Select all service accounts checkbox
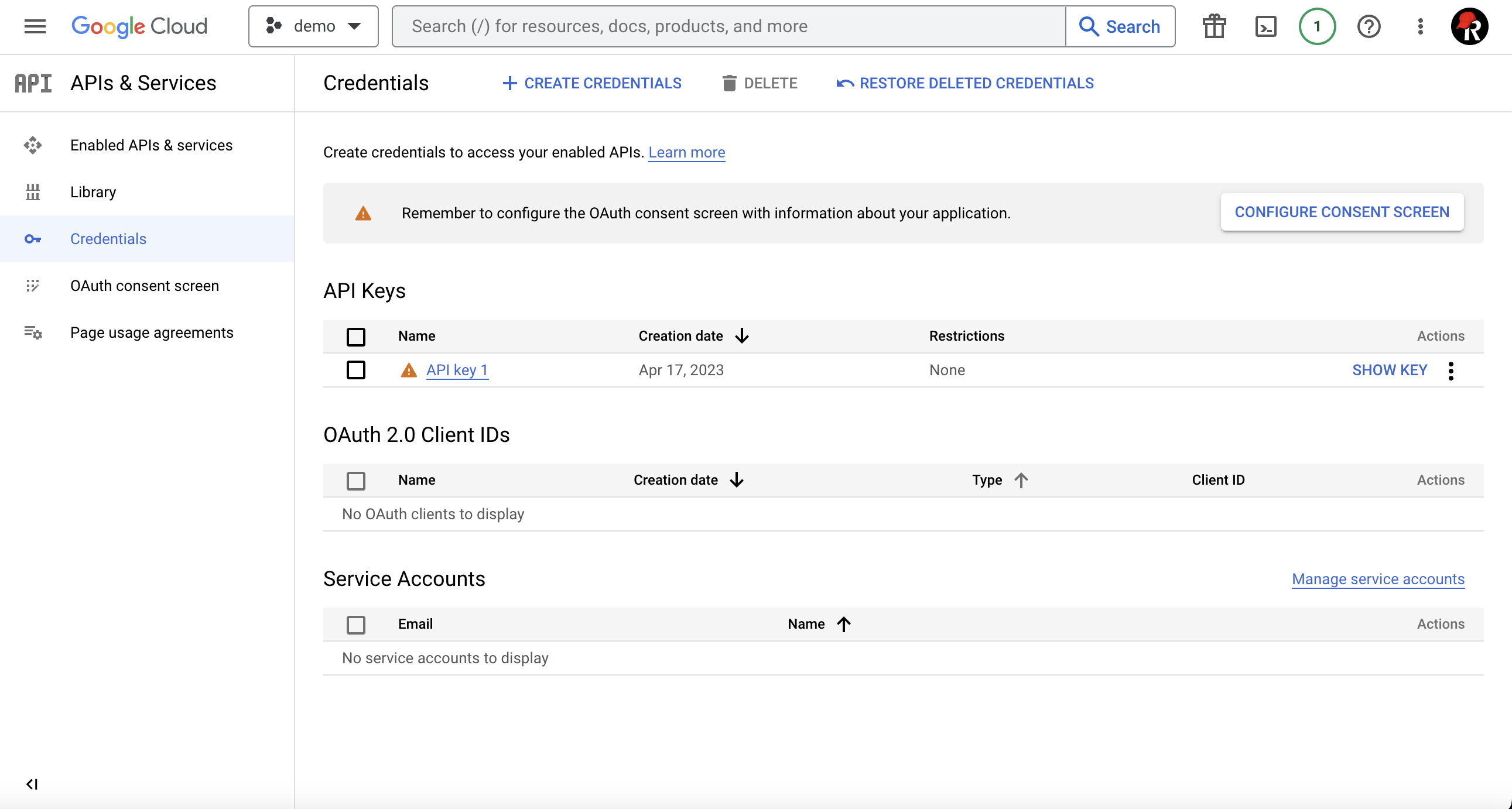The height and width of the screenshot is (809, 1512). (355, 625)
